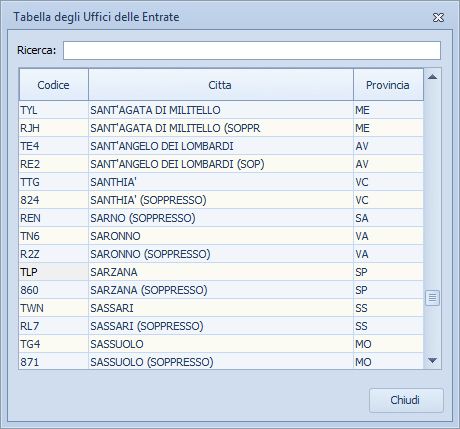The width and height of the screenshot is (460, 429).
Task: Select the SARONNO row with code TN6
Action: pos(221,236)
